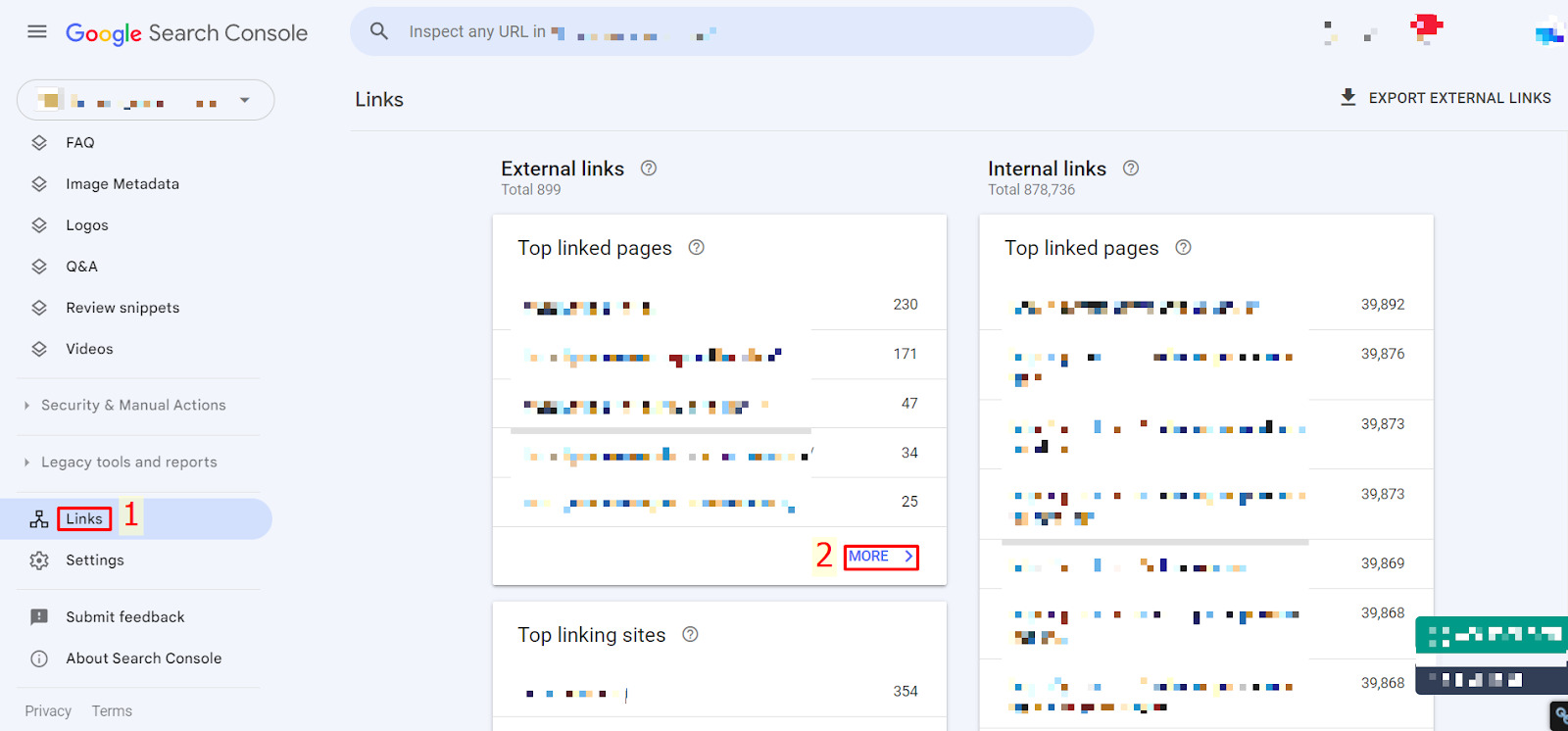
Task: Click help icon beside External links
Action: (649, 168)
